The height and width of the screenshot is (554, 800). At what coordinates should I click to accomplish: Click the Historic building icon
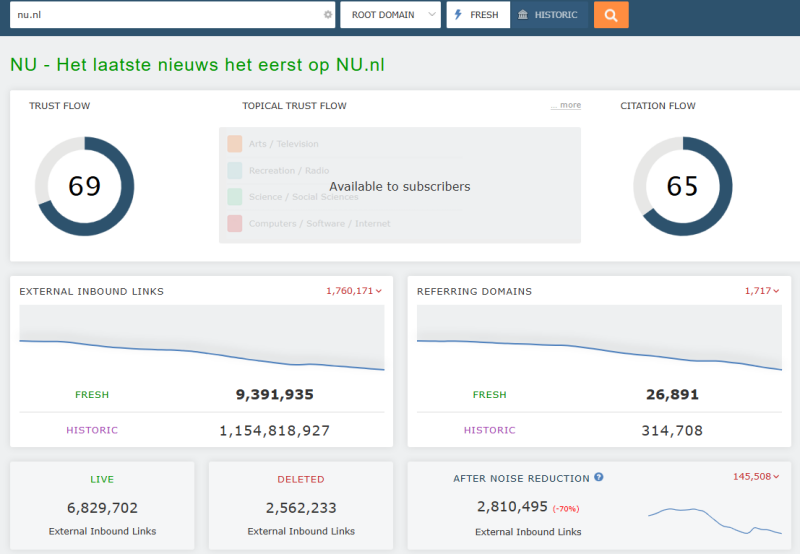point(523,15)
